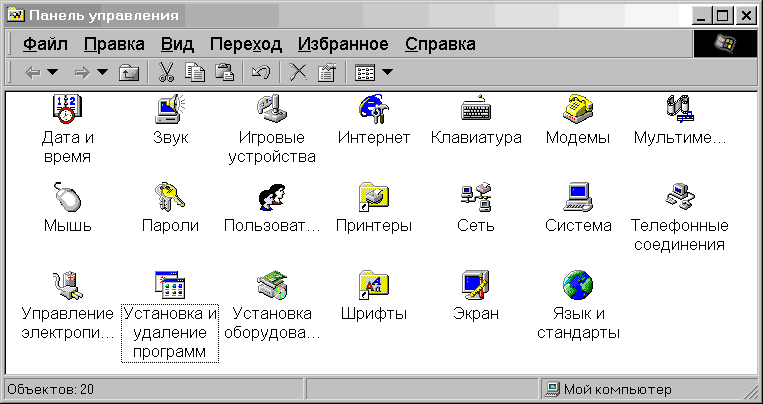The height and width of the screenshot is (404, 763).
Task: Open the Управление электропитанием icon
Action: click(67, 285)
